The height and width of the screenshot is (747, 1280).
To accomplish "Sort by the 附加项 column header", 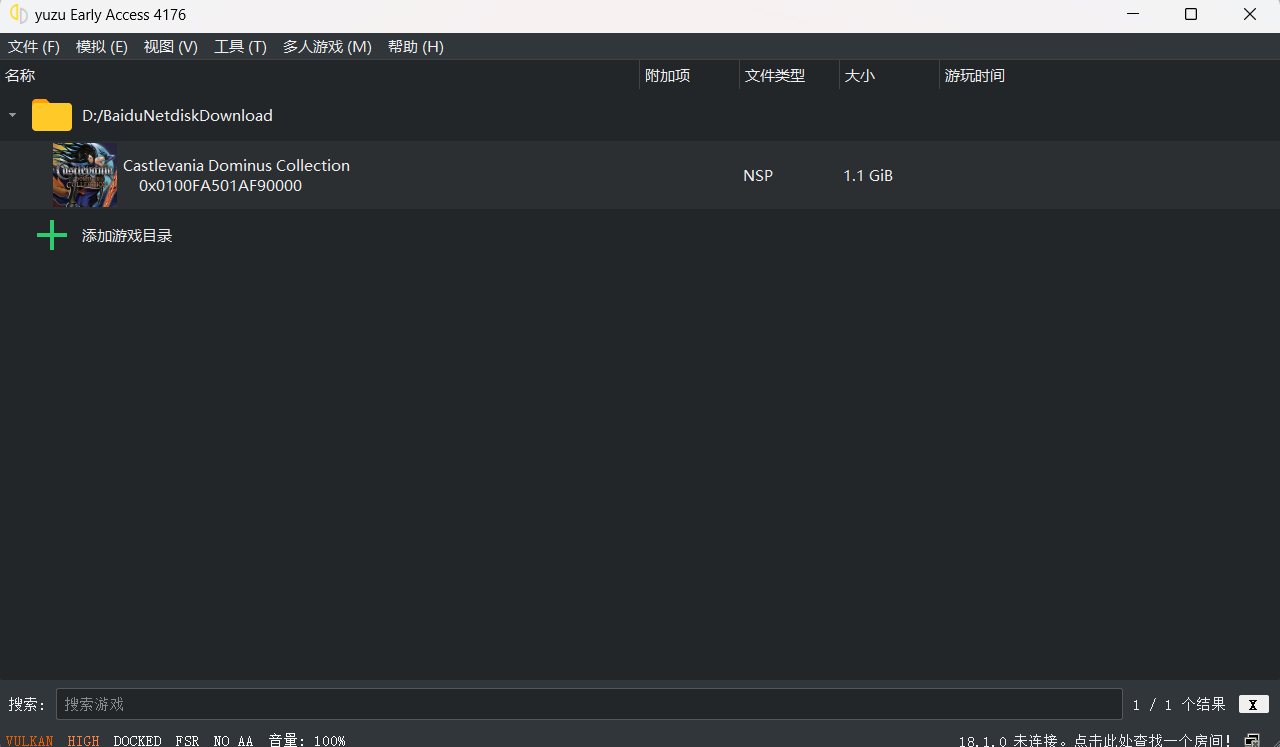I will (689, 76).
